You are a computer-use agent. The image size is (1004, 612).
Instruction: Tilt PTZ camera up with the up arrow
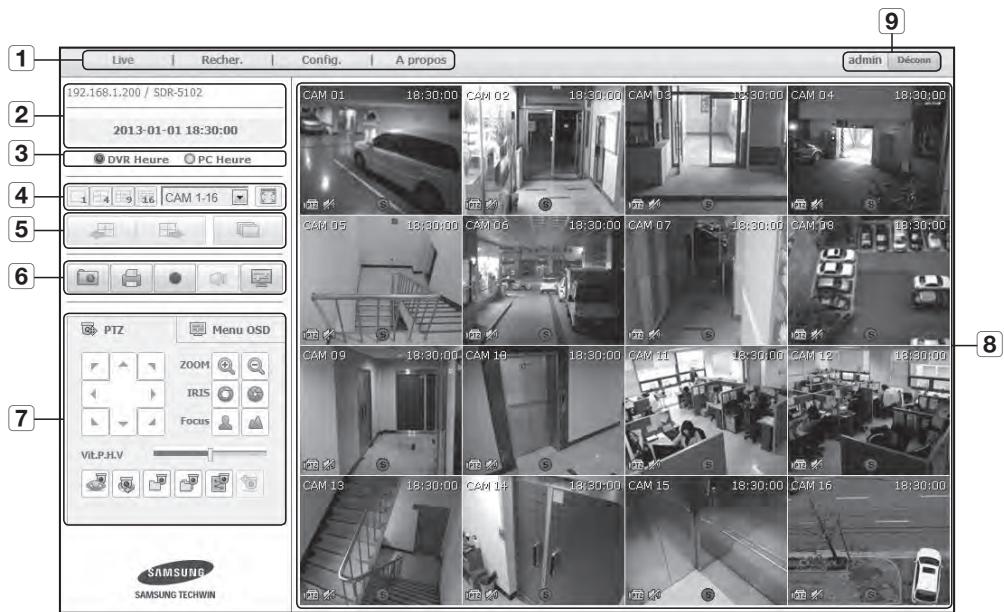123,366
